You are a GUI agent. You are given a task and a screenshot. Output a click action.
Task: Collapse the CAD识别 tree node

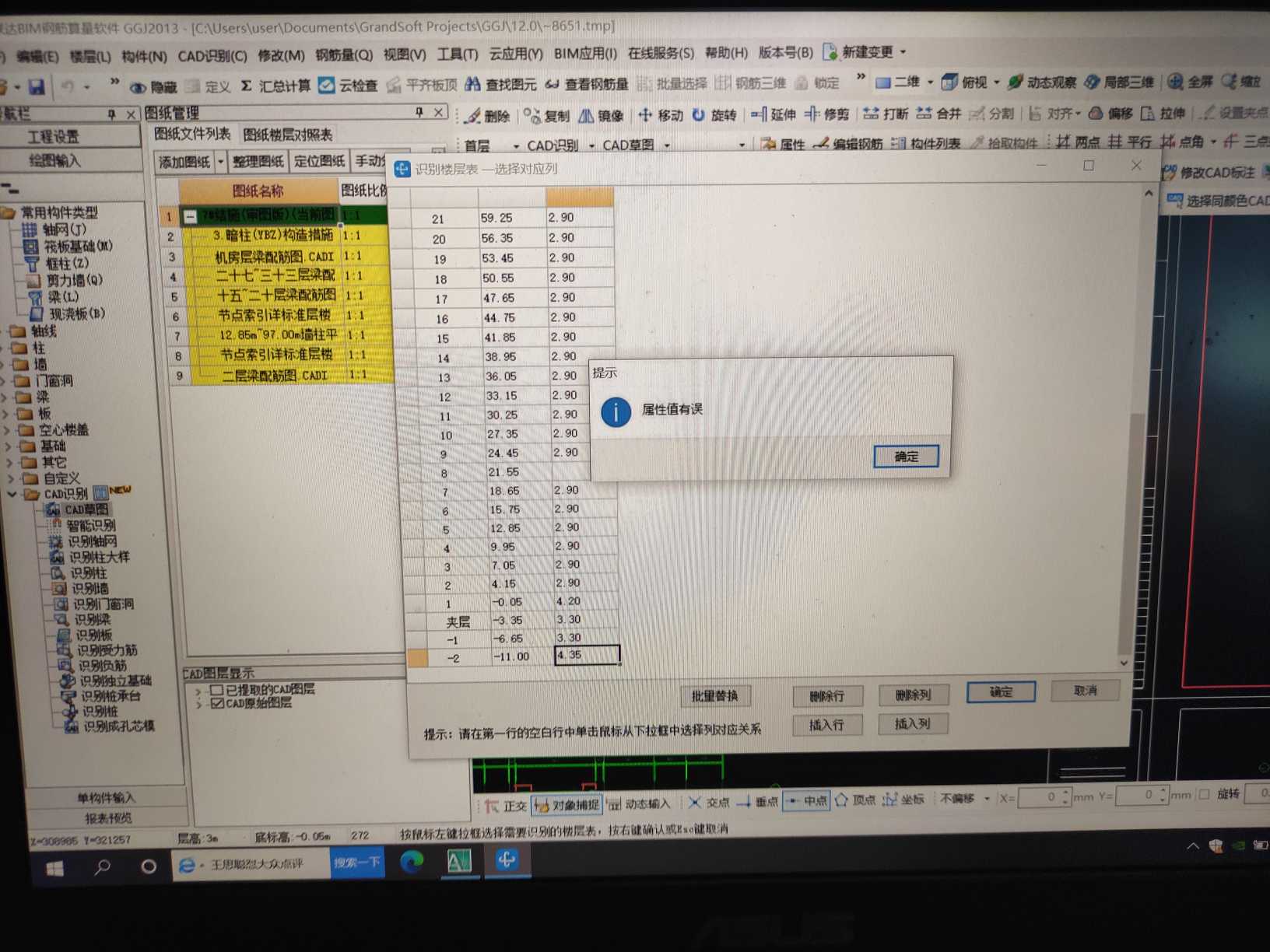click(12, 495)
